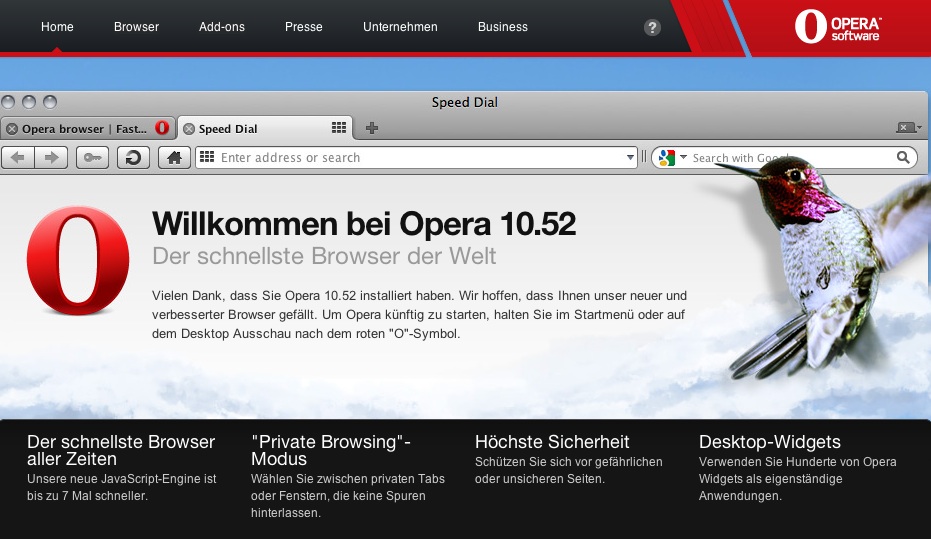Screen dimensions: 931x539
Task: Go to the home page icon
Action: [x=174, y=157]
